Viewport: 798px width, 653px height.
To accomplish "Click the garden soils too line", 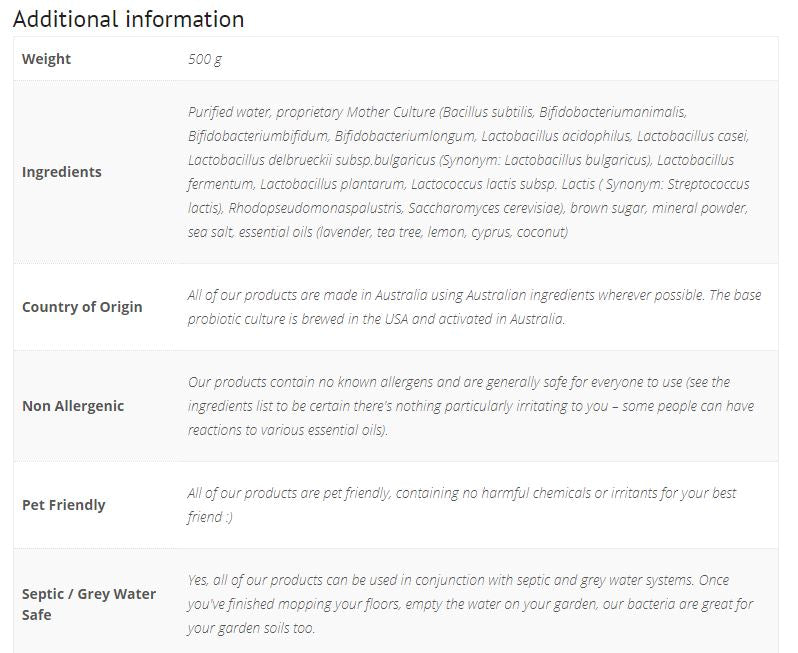I will (x=251, y=628).
